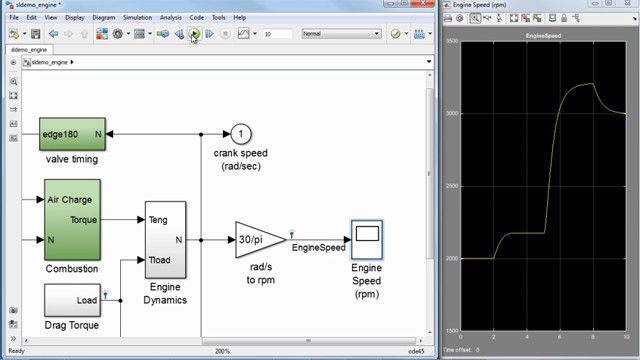640x360 pixels.
Task: Open the Analysis menu
Action: tap(171, 18)
